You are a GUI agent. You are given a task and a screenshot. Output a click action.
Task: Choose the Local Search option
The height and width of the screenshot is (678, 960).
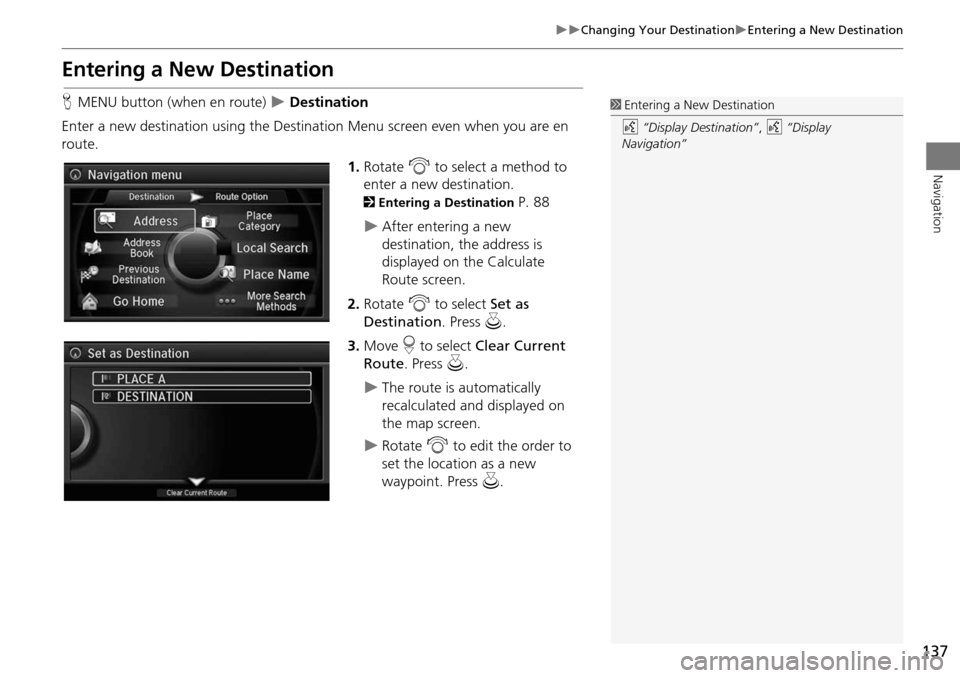click(x=272, y=248)
